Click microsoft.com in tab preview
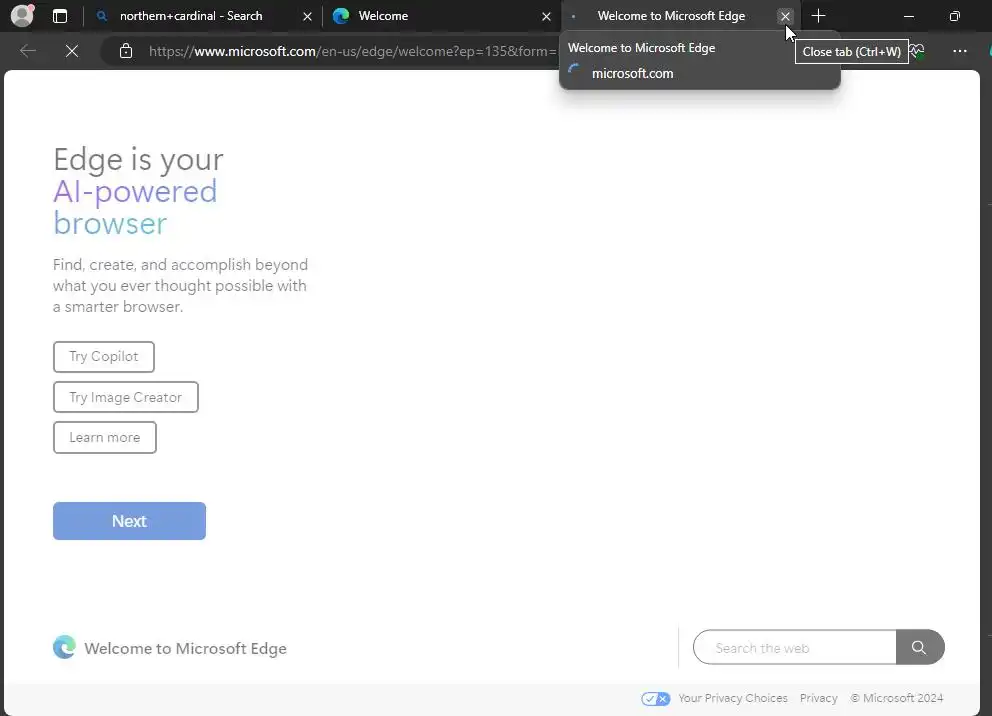992x716 pixels. [x=633, y=73]
